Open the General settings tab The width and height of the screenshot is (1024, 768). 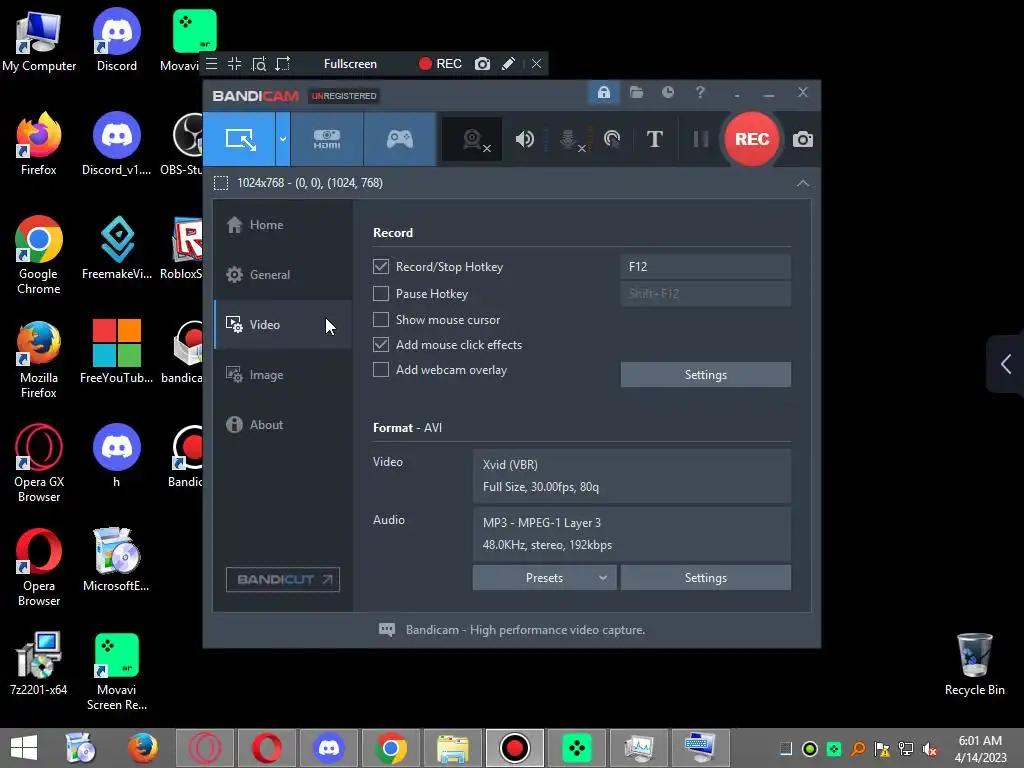click(x=283, y=275)
